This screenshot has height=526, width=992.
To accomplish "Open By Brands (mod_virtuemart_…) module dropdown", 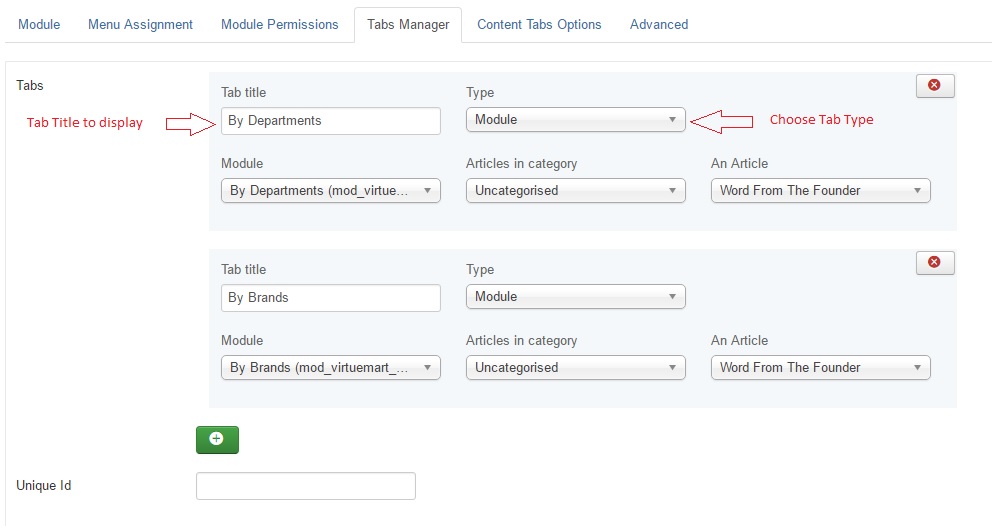I will pyautogui.click(x=331, y=368).
